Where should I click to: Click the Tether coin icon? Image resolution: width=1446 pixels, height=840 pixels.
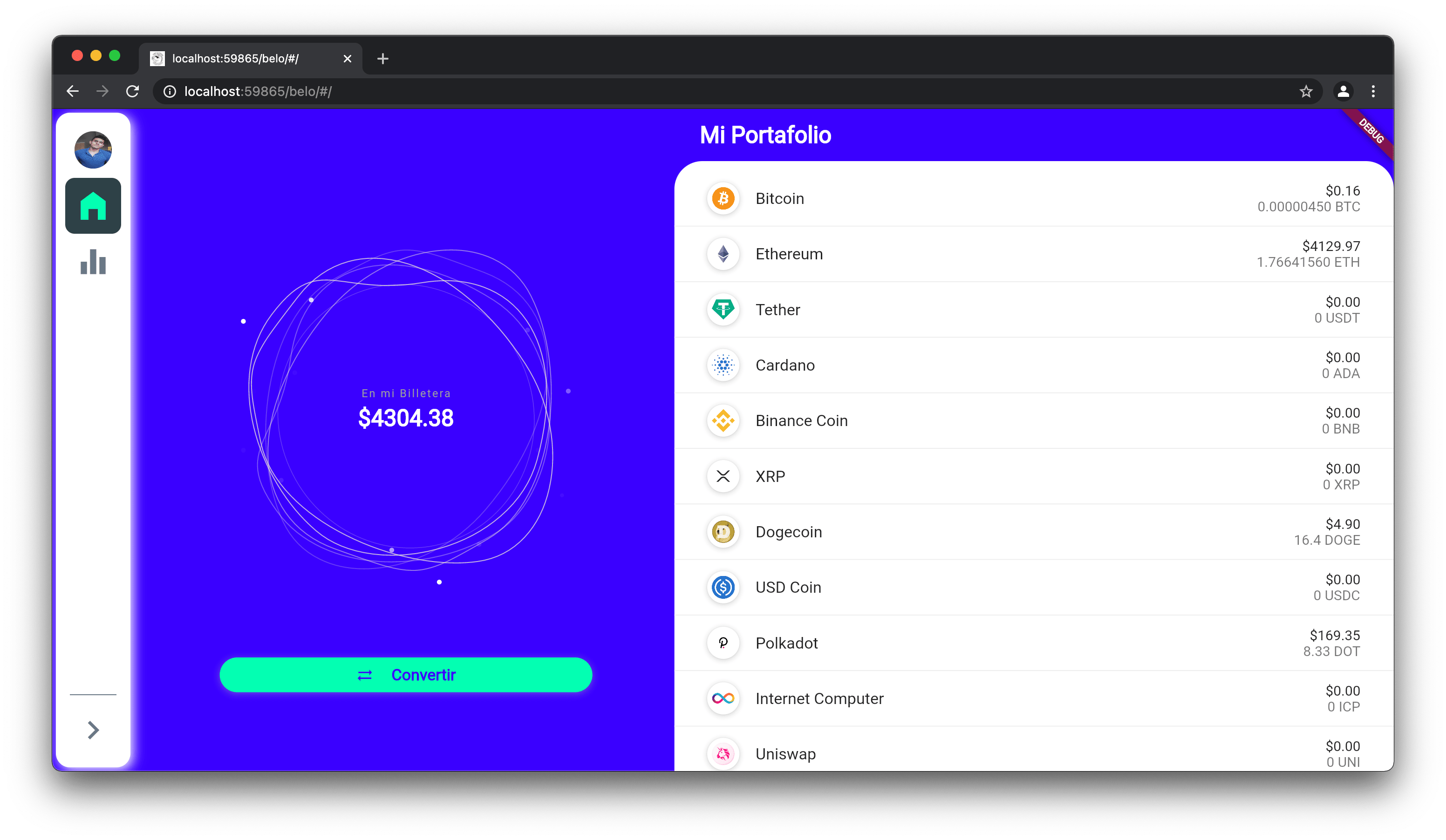[x=723, y=310]
